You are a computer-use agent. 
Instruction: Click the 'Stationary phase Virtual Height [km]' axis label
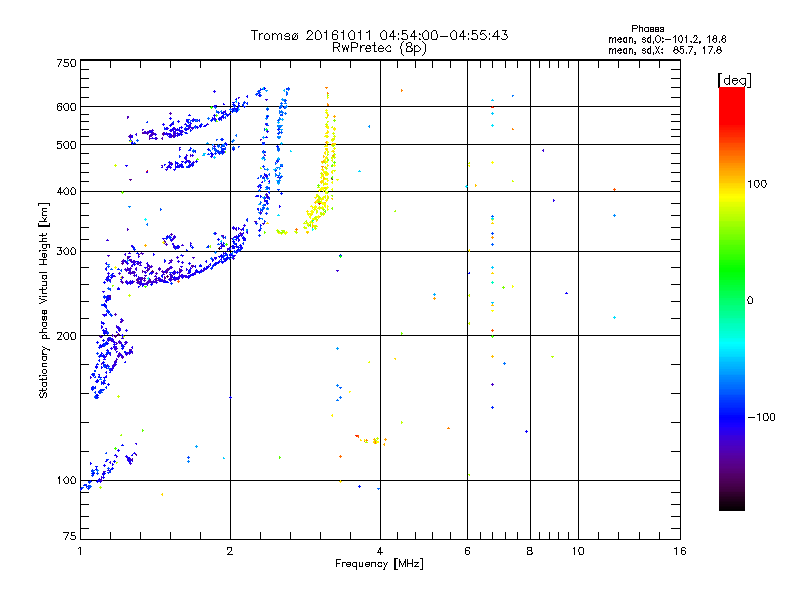43,301
